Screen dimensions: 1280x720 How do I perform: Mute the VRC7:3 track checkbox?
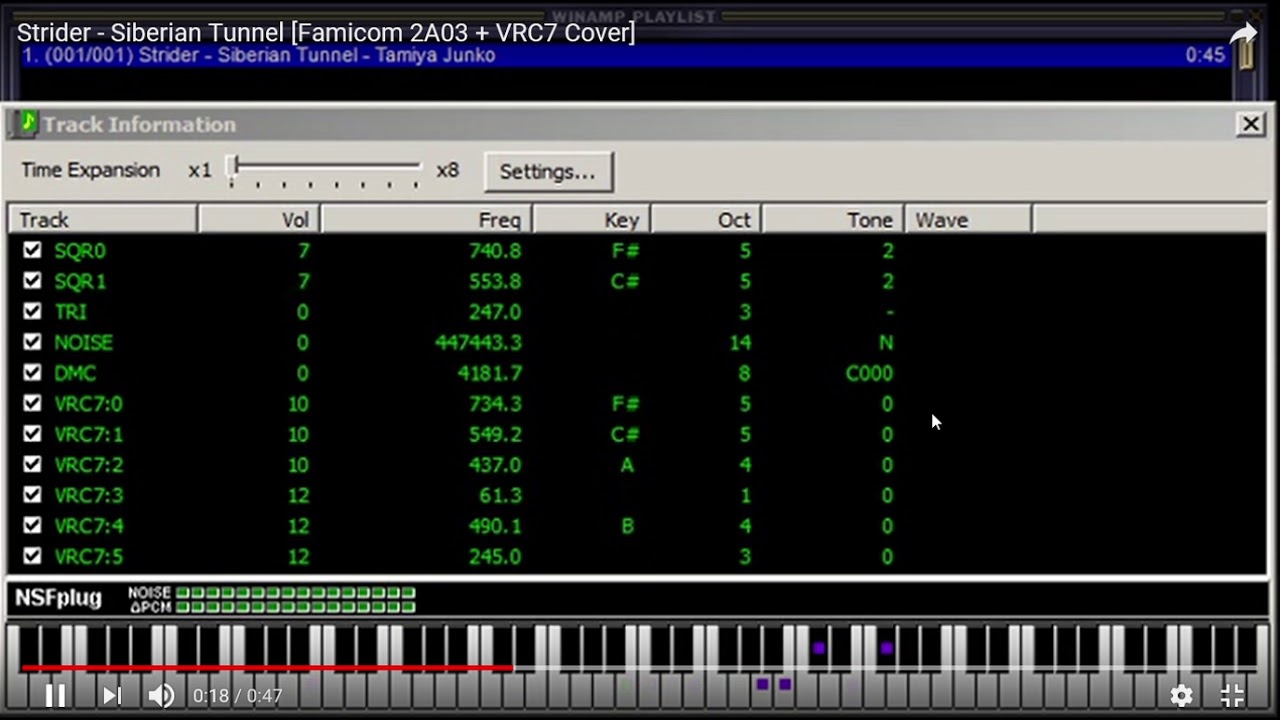point(32,495)
